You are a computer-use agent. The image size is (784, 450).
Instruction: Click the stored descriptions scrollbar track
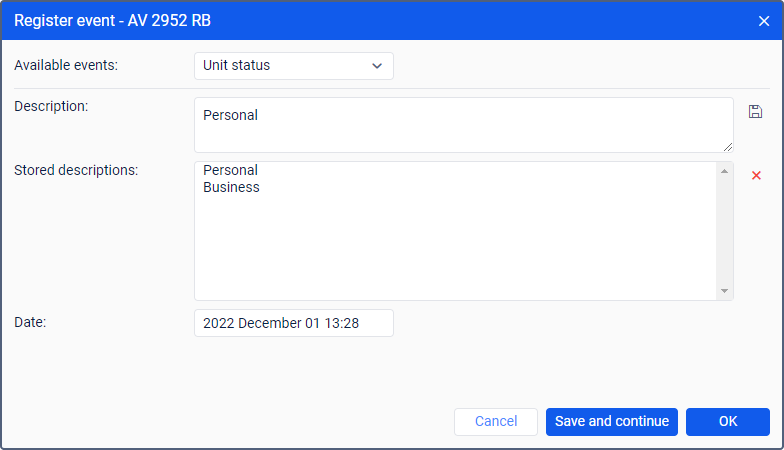[724, 230]
